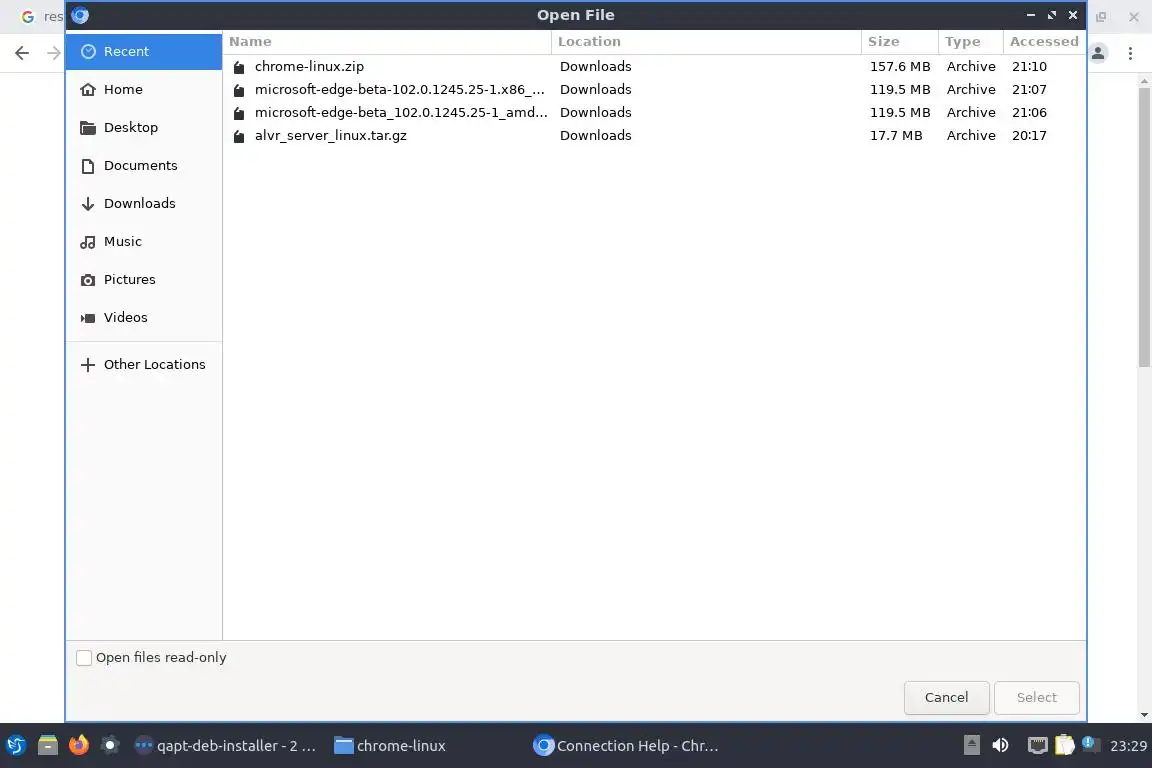
Task: Click the 21:10 accessed time
Action: coord(1029,67)
